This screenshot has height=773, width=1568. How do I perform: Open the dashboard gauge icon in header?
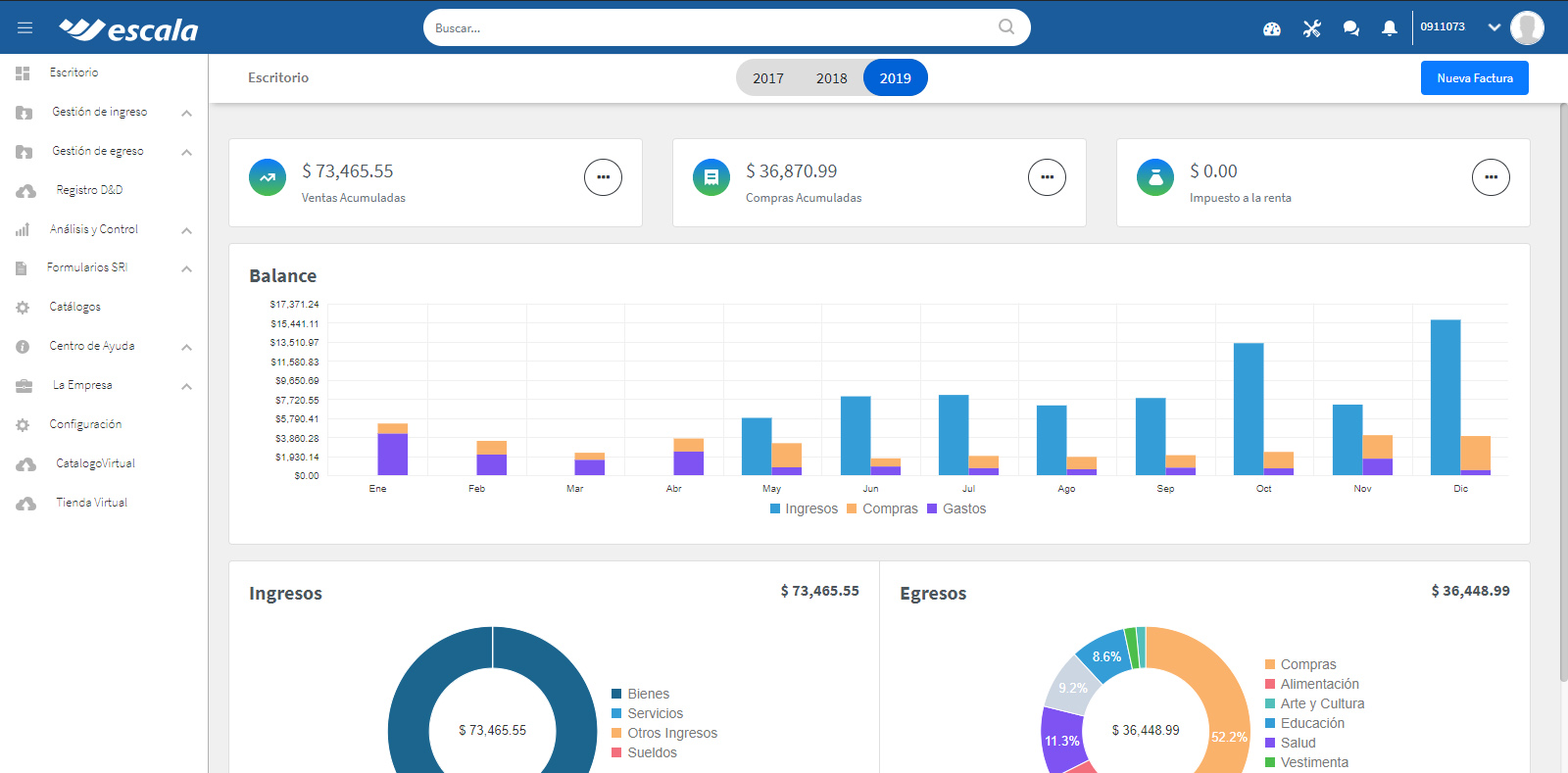point(1272,28)
